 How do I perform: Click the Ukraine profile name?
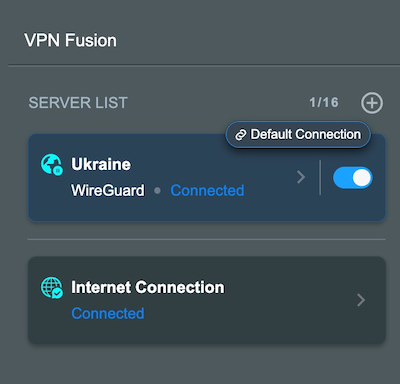101,164
